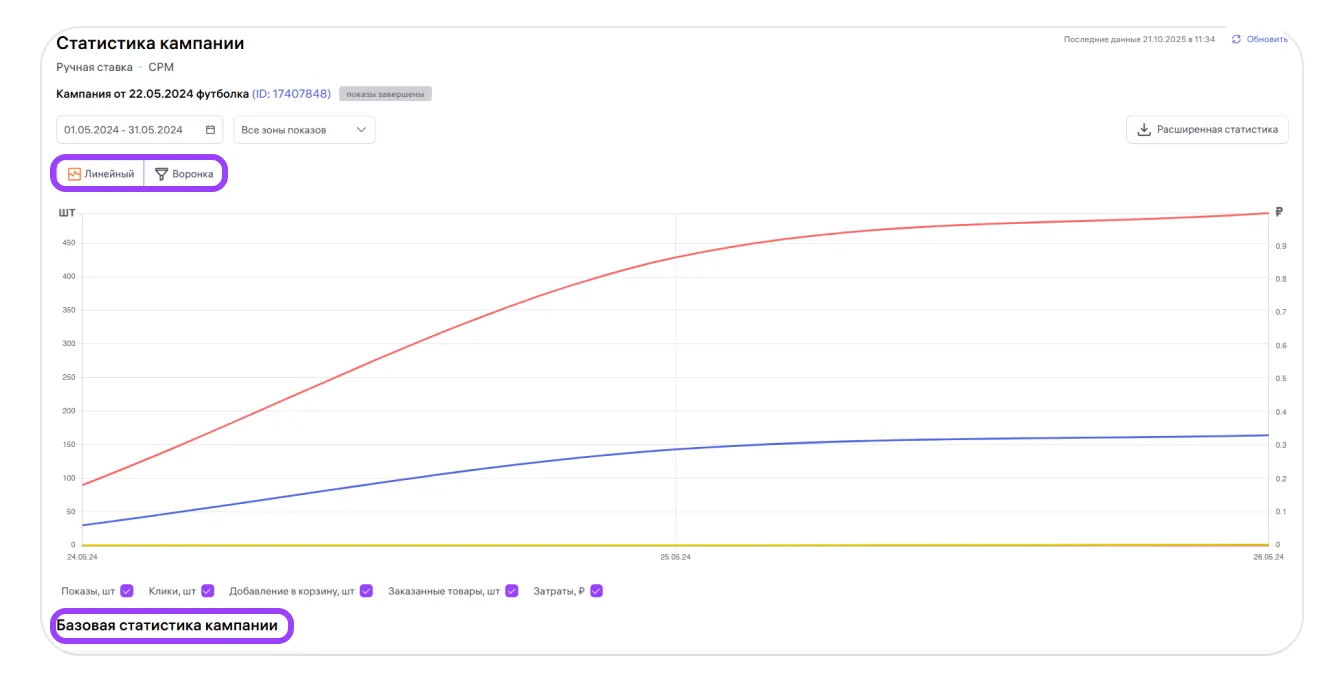Click the calendar icon in the date field
Screen dimensions: 1344x680
[210, 130]
